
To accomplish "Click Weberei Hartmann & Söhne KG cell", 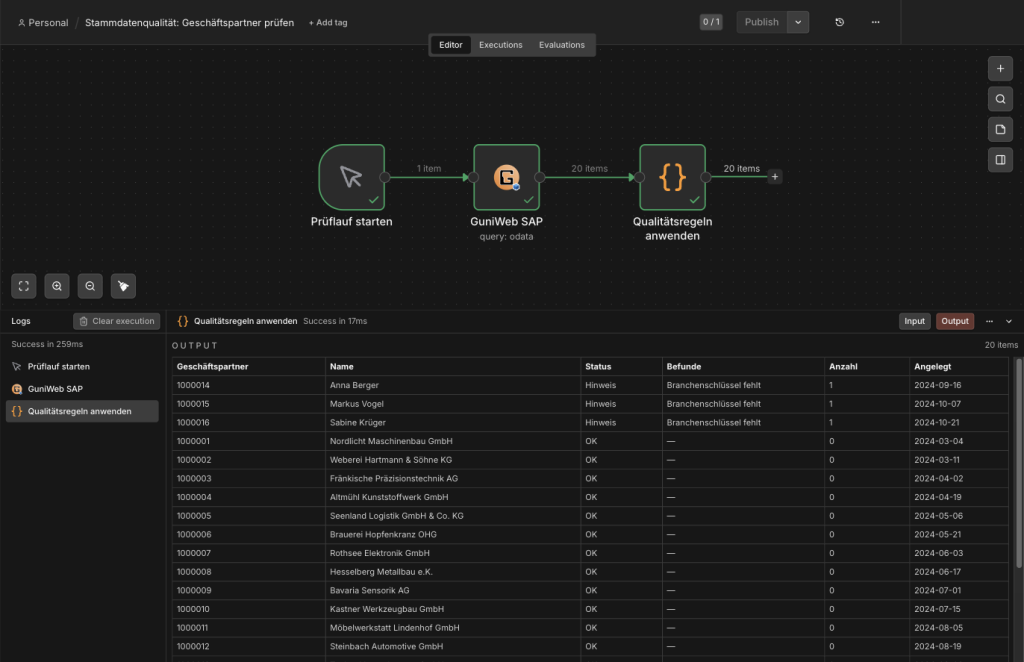I will (x=453, y=460).
